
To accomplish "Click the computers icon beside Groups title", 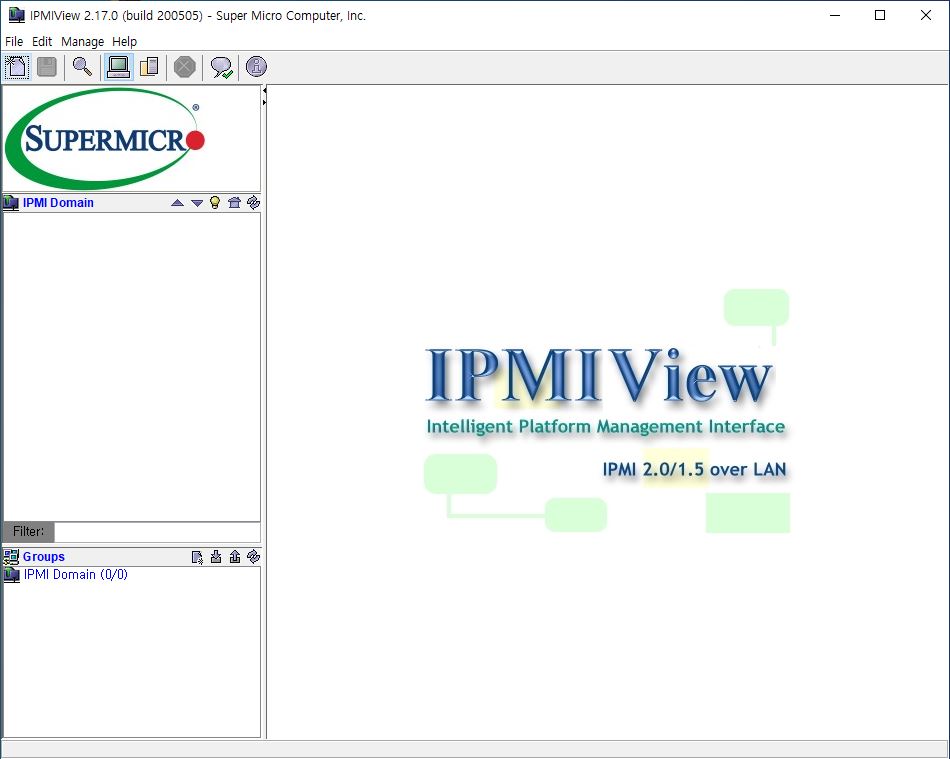I will [11, 556].
